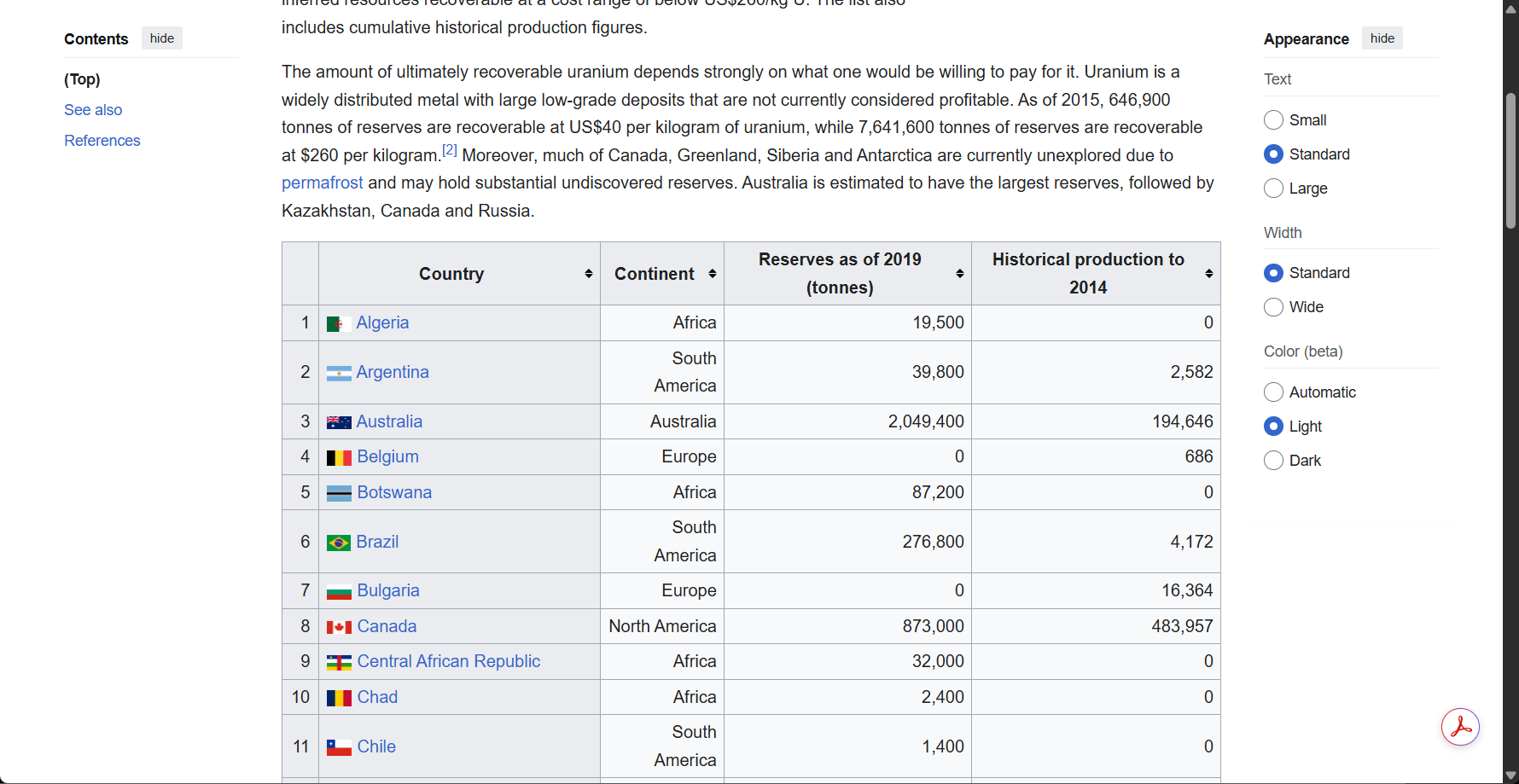
Task: Jump to References in Contents
Action: coord(102,141)
